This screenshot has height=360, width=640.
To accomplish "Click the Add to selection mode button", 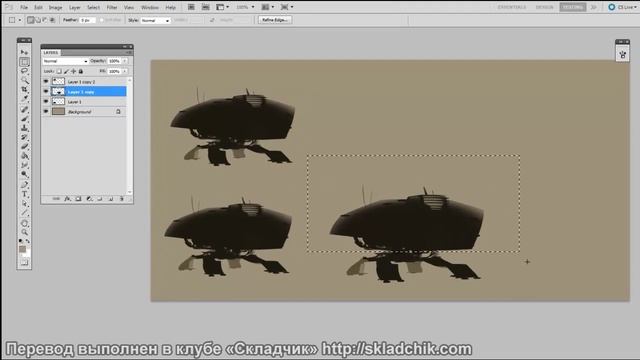I will tap(38, 20).
